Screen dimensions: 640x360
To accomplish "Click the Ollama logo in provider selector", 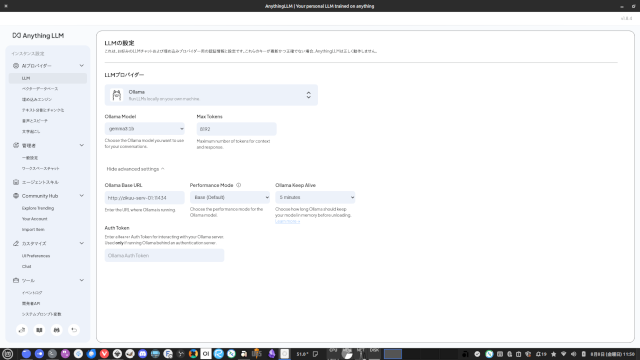I will click(117, 95).
